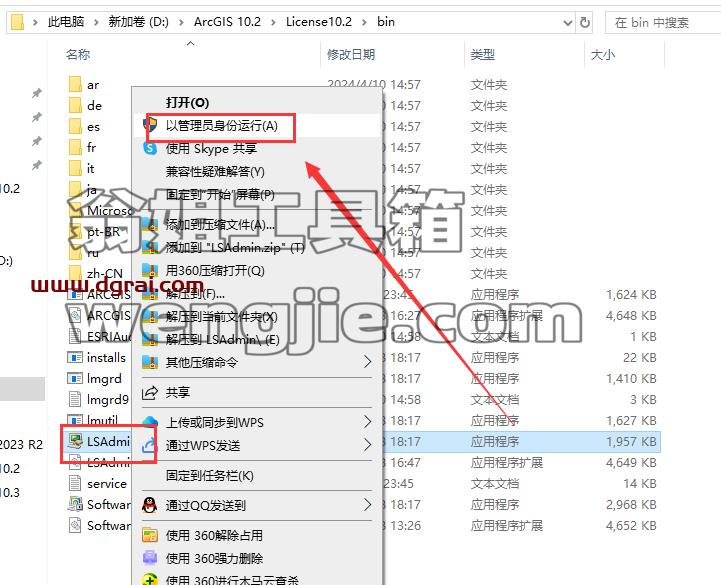721x585 pixels.
Task: Choose 使用 360强力删除
Action: pos(214,558)
